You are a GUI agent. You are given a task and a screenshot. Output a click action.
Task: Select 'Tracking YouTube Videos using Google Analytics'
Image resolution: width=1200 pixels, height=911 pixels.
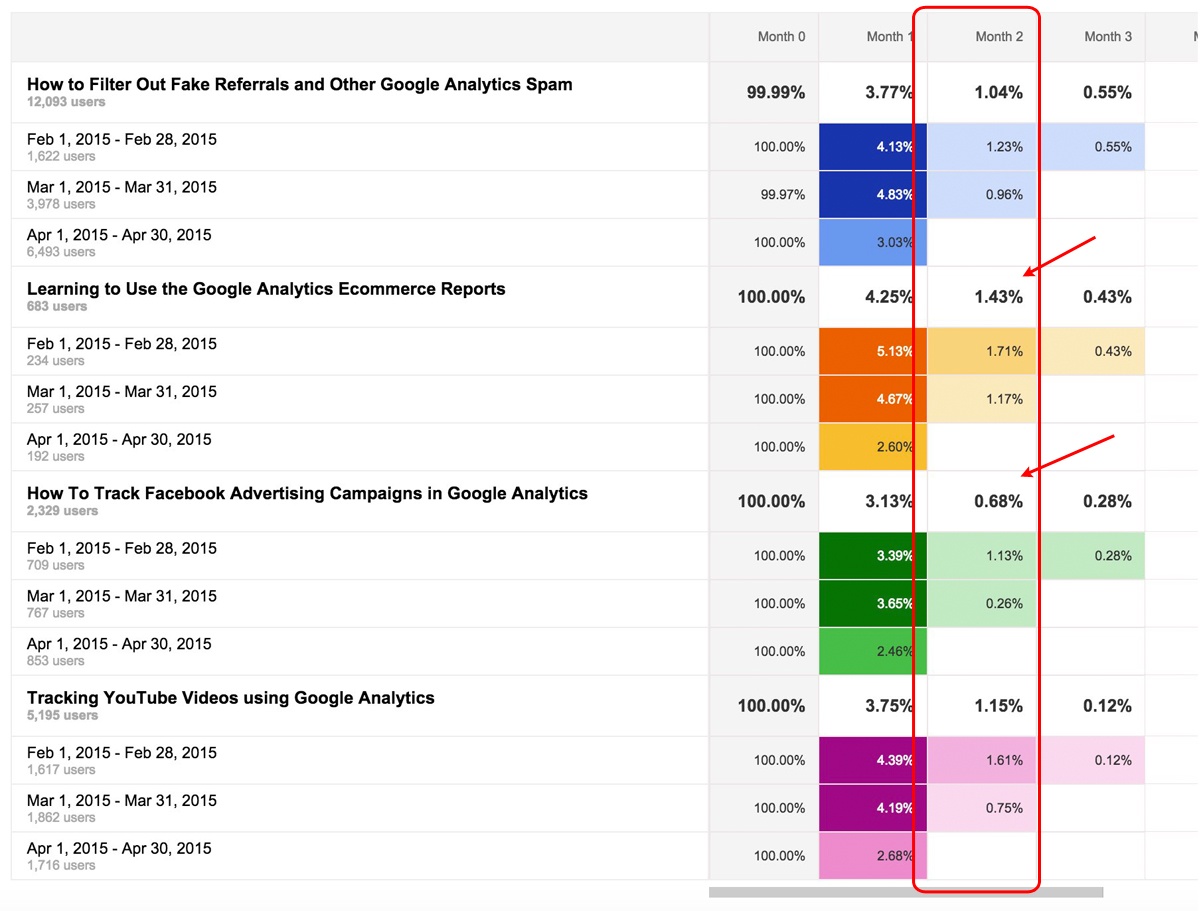click(x=231, y=698)
